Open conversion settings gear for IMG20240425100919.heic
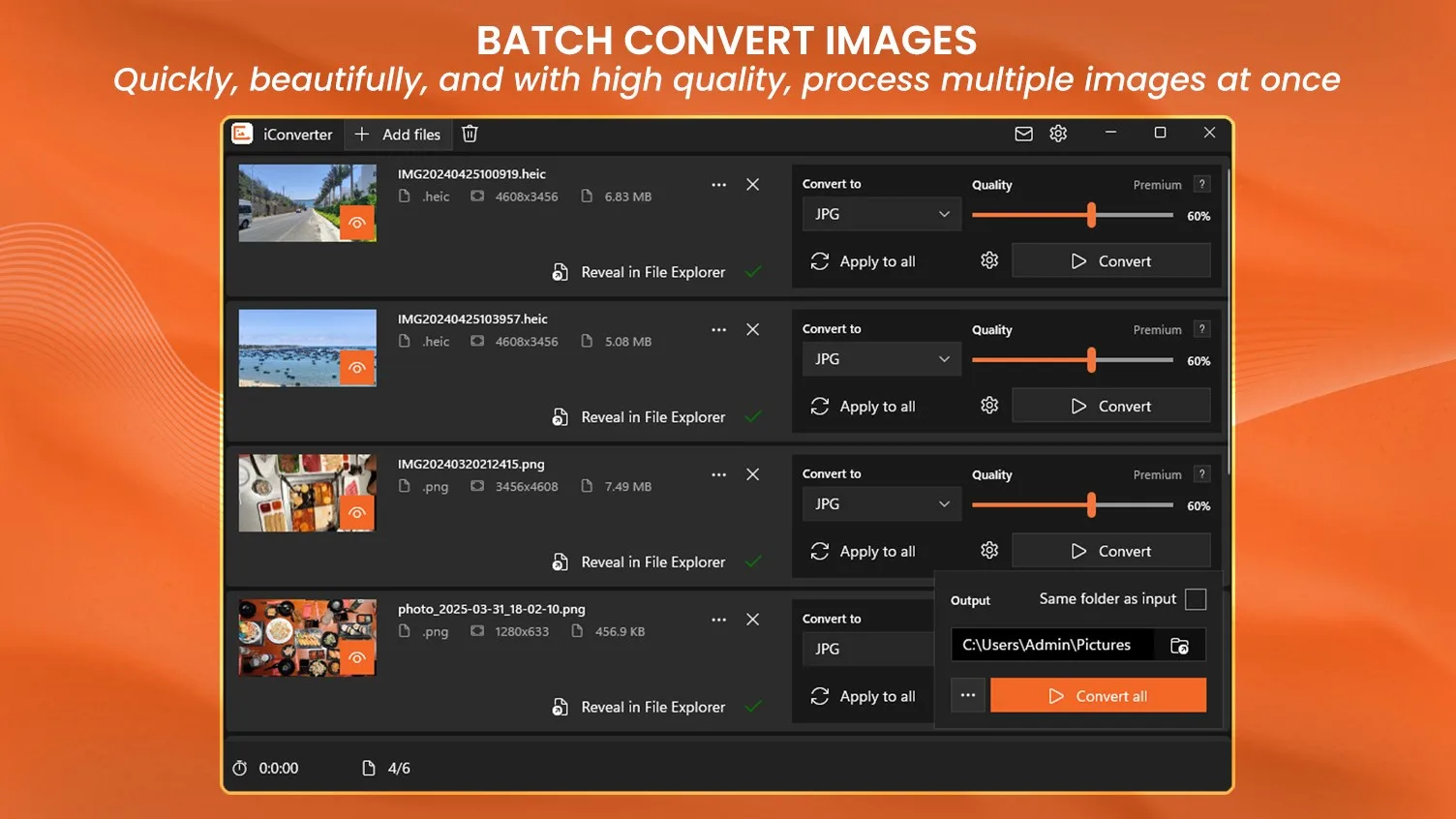The height and width of the screenshot is (819, 1456). click(989, 260)
